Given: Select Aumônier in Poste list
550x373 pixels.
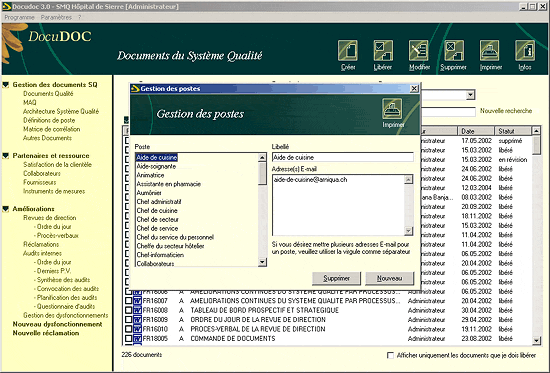Looking at the screenshot, I should [x=149, y=193].
